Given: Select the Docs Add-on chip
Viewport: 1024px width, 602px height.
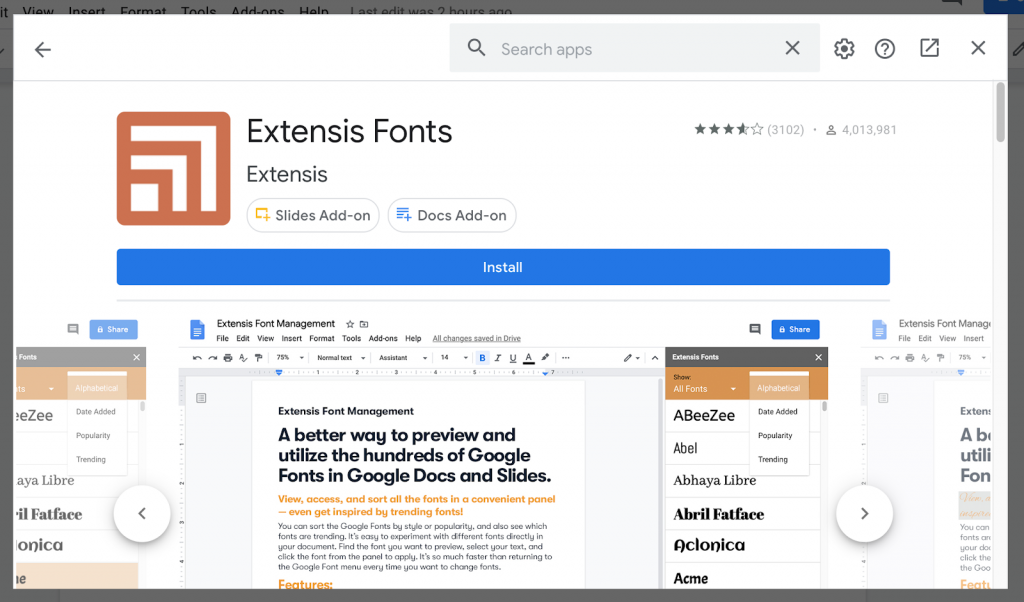Looking at the screenshot, I should (452, 215).
